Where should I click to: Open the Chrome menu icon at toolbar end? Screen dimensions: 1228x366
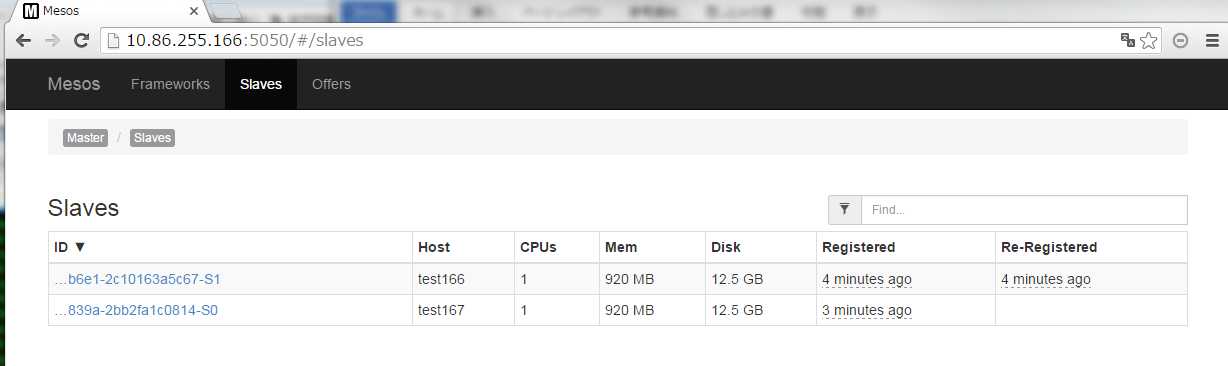pyautogui.click(x=1212, y=41)
